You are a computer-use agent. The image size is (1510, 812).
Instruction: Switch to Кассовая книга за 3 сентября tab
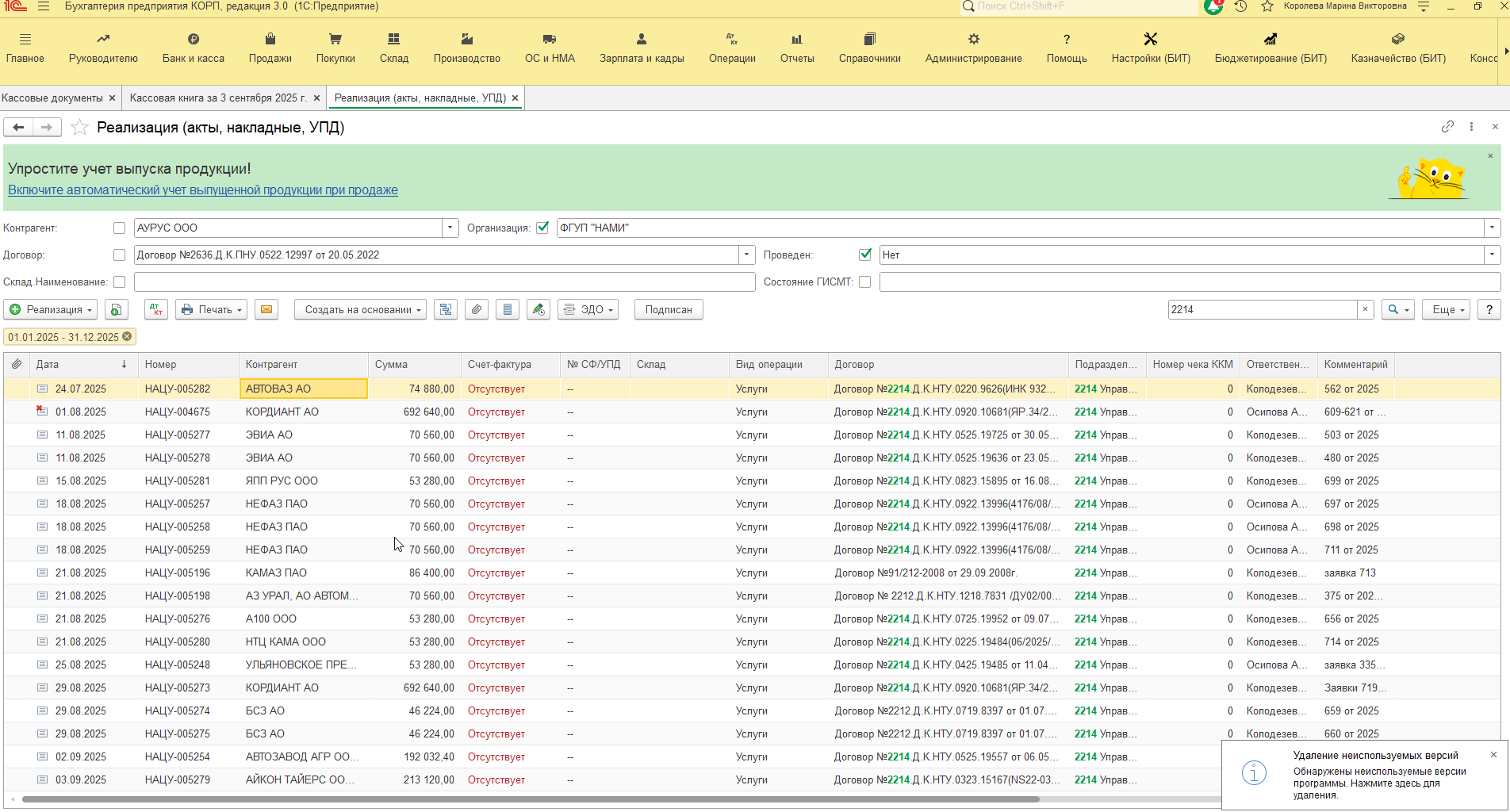218,98
